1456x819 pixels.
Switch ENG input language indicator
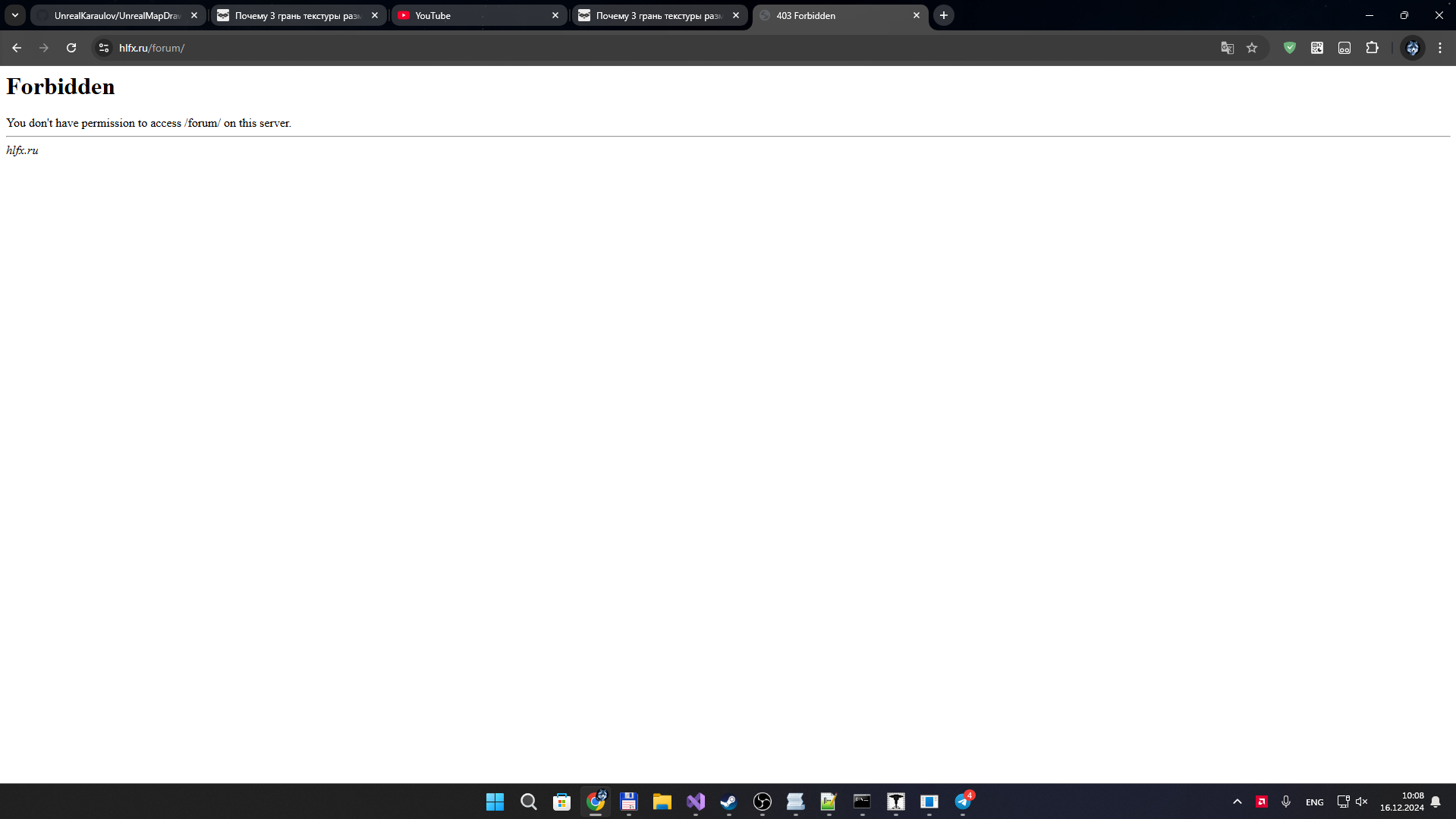point(1314,802)
